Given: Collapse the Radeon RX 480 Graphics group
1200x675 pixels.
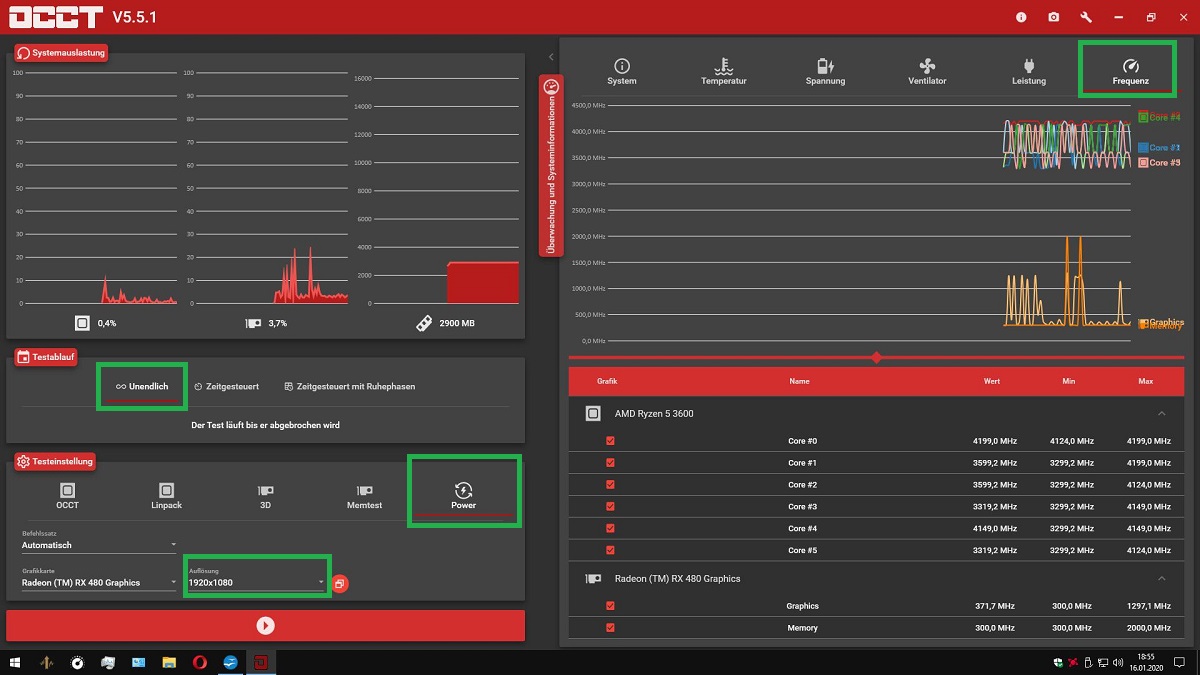Looking at the screenshot, I should point(1162,578).
